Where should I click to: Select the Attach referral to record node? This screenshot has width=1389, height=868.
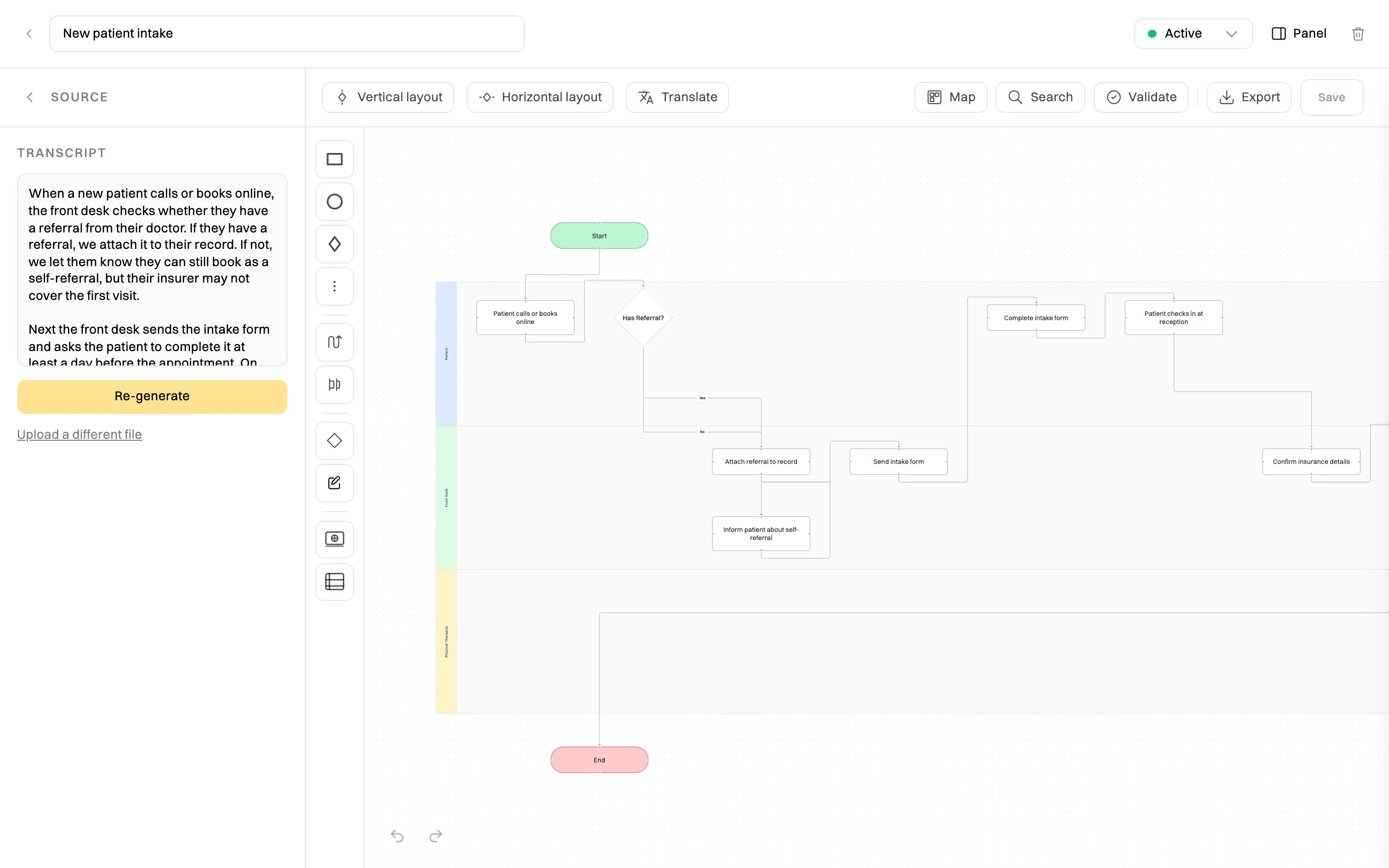coord(761,461)
